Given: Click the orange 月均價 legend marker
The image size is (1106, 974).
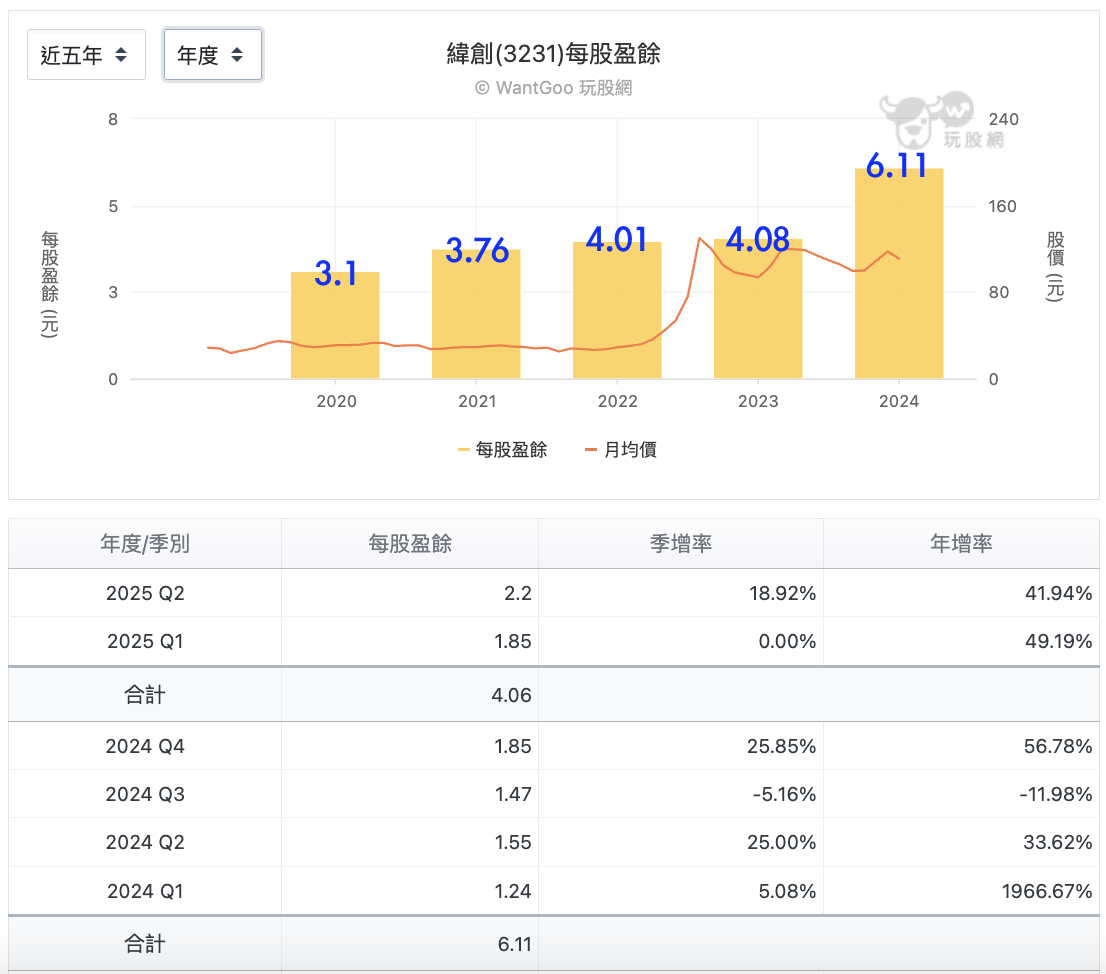Looking at the screenshot, I should coord(591,449).
